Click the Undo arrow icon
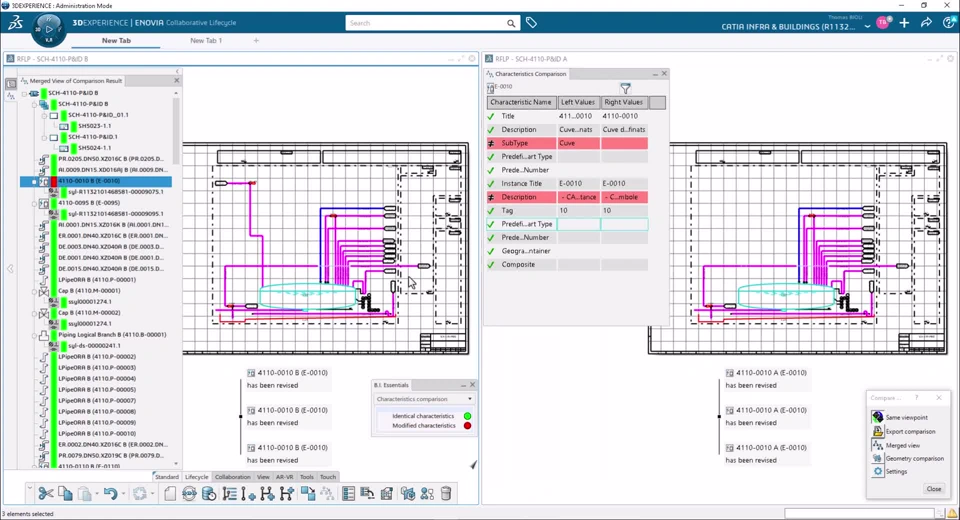The height and width of the screenshot is (520, 960). coord(110,493)
